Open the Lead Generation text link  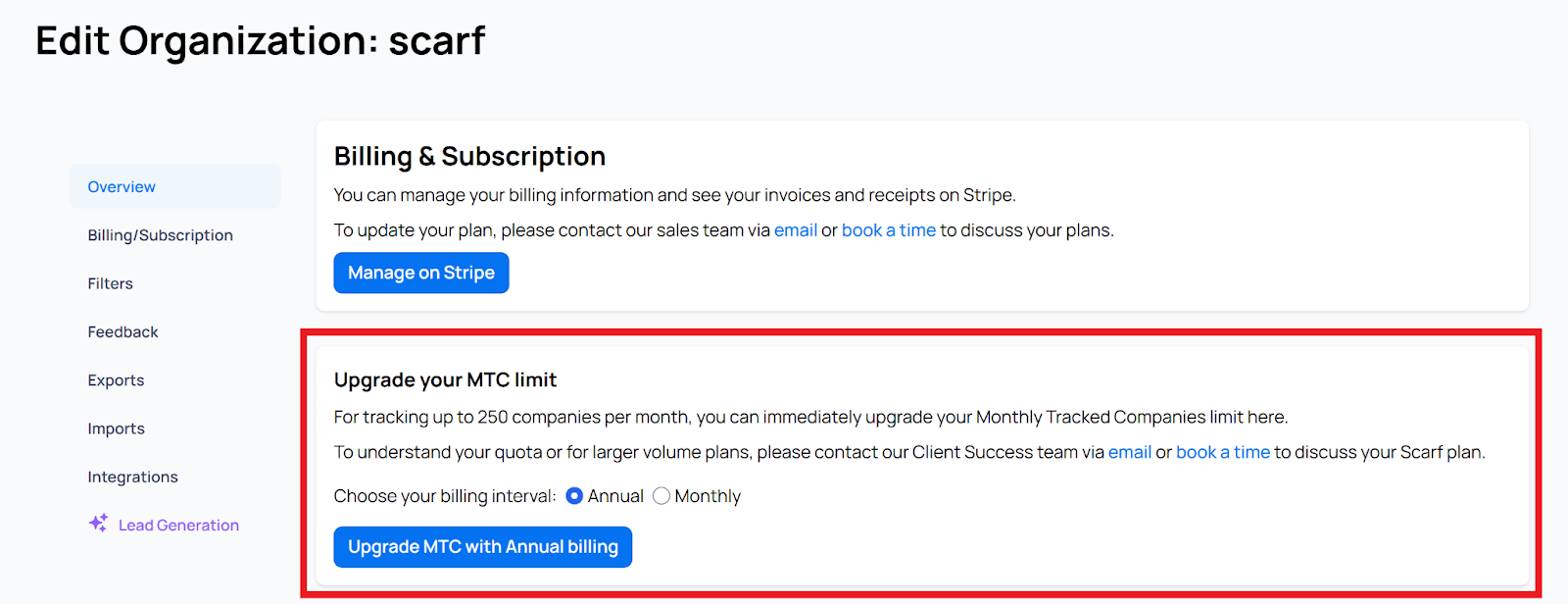(178, 526)
